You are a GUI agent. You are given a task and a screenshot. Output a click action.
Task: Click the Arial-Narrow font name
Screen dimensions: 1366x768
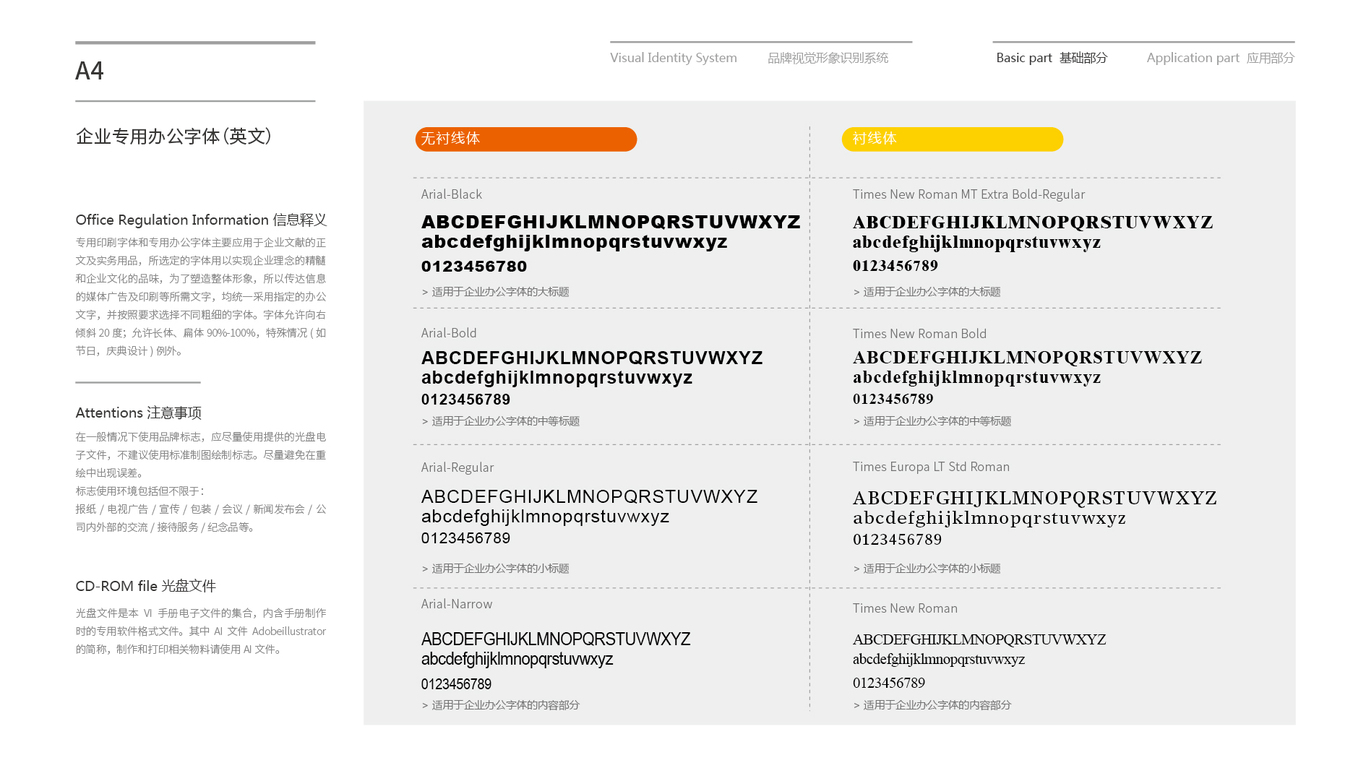457,604
